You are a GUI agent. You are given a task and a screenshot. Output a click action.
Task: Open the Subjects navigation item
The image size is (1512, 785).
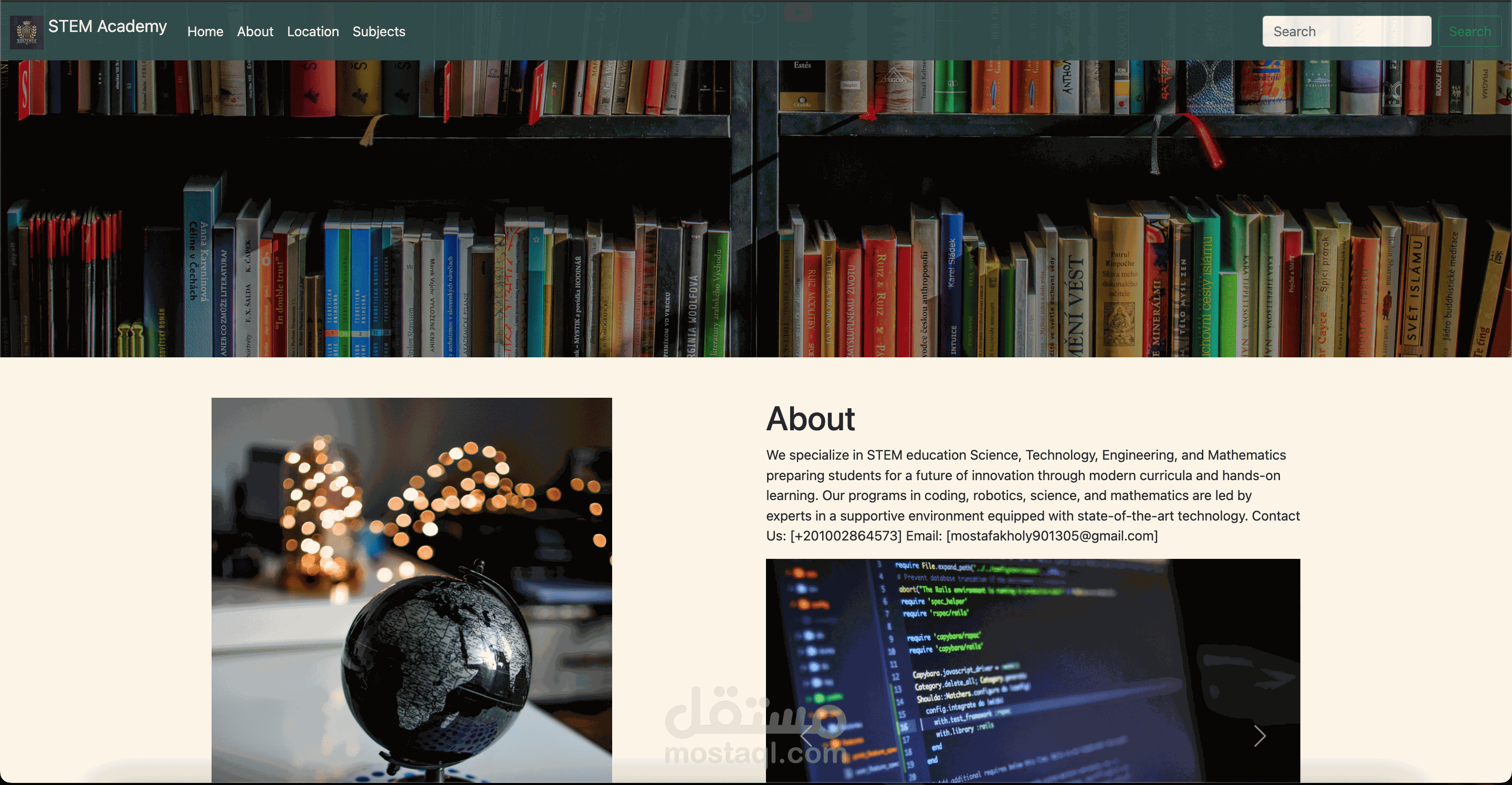click(379, 31)
